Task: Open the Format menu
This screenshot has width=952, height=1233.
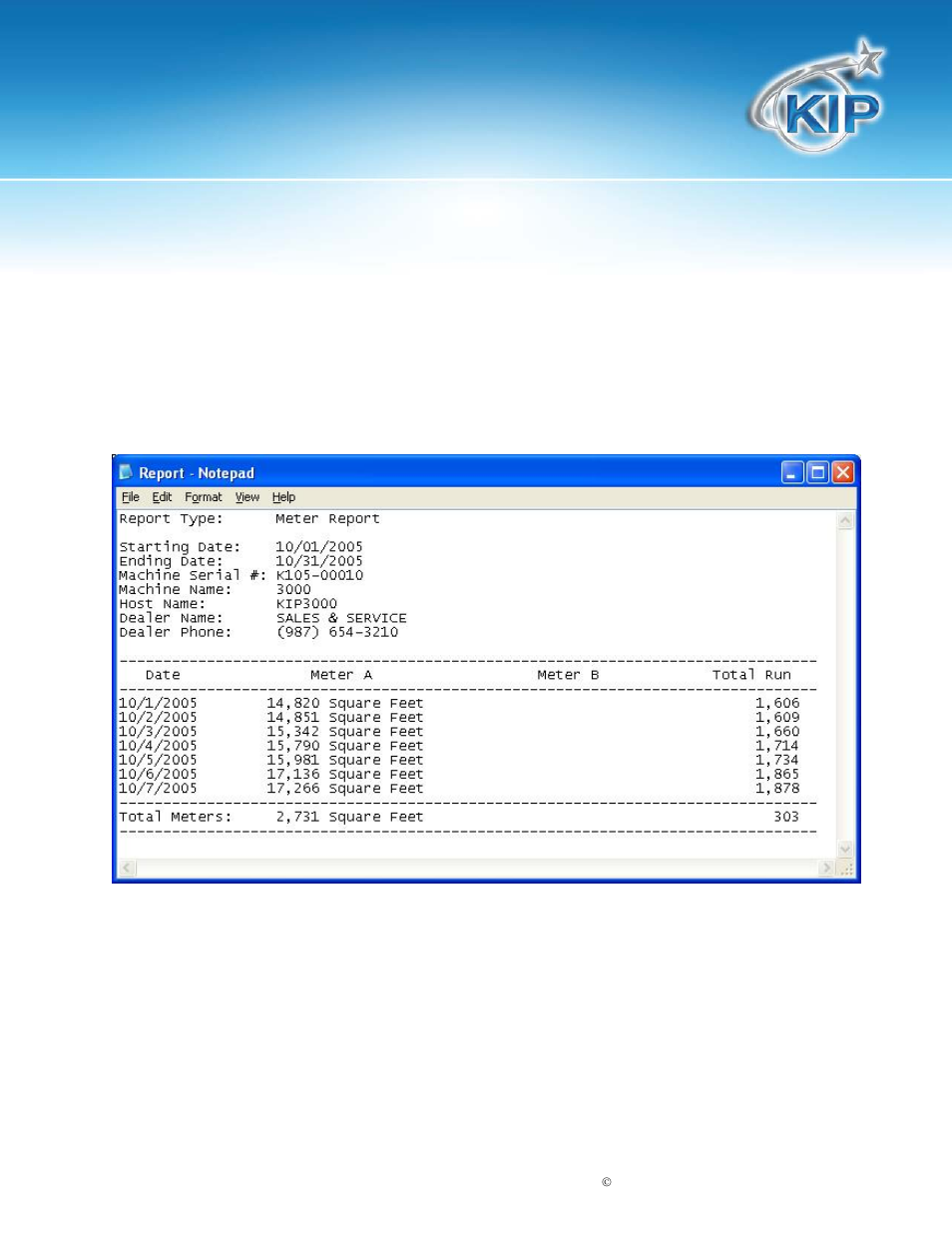Action: 204,497
